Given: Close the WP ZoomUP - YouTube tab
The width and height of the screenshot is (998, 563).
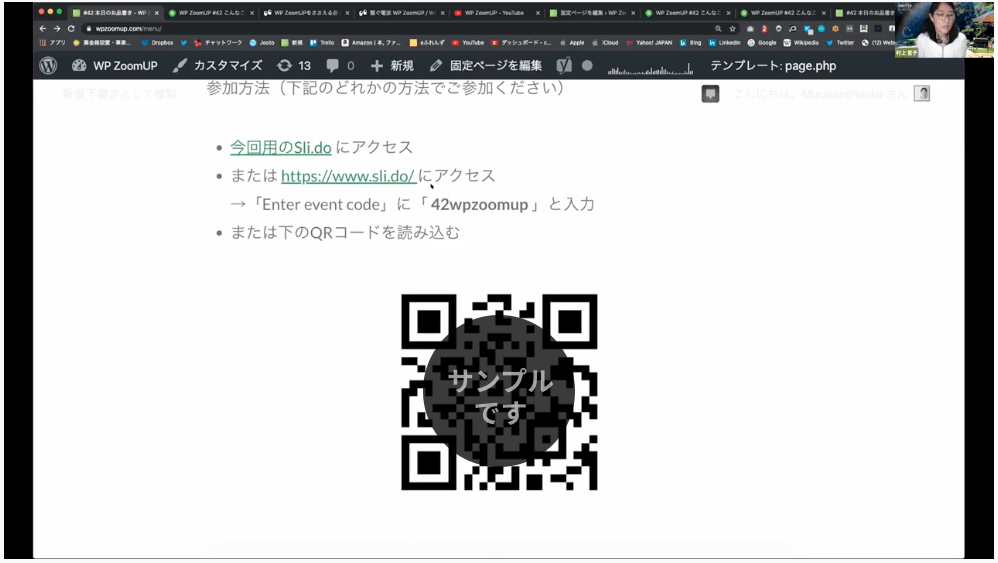Looking at the screenshot, I should click(x=538, y=13).
